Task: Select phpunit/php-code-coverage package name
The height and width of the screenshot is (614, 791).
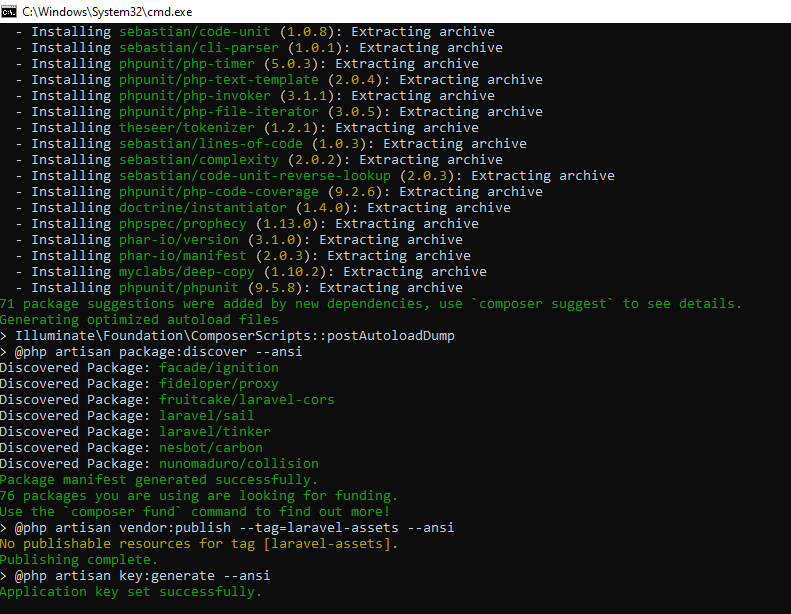Action: [219, 192]
